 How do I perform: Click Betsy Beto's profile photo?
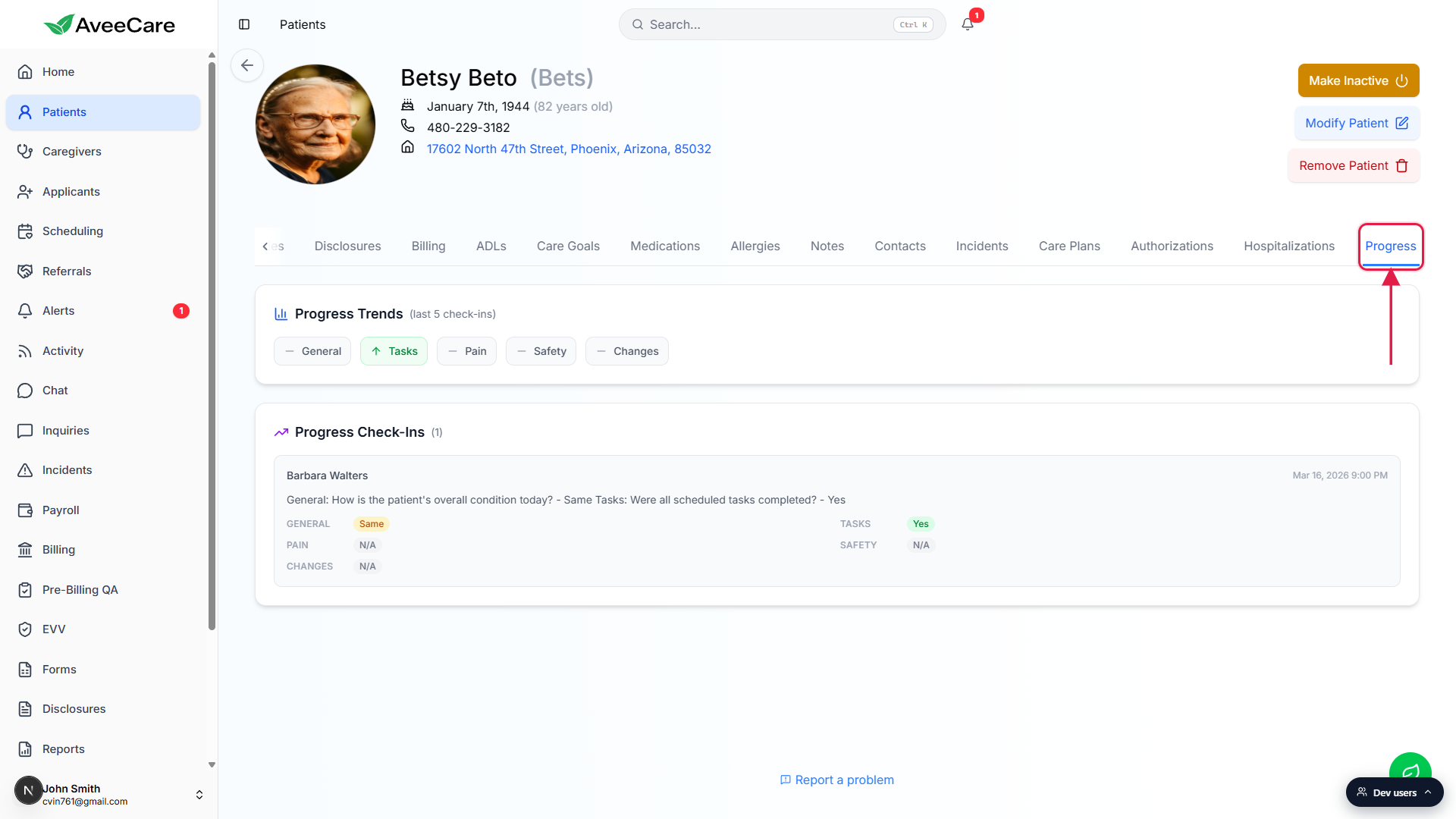tap(315, 124)
